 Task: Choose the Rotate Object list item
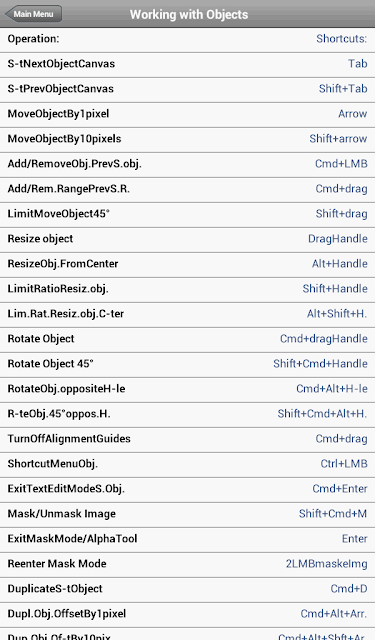(187, 339)
